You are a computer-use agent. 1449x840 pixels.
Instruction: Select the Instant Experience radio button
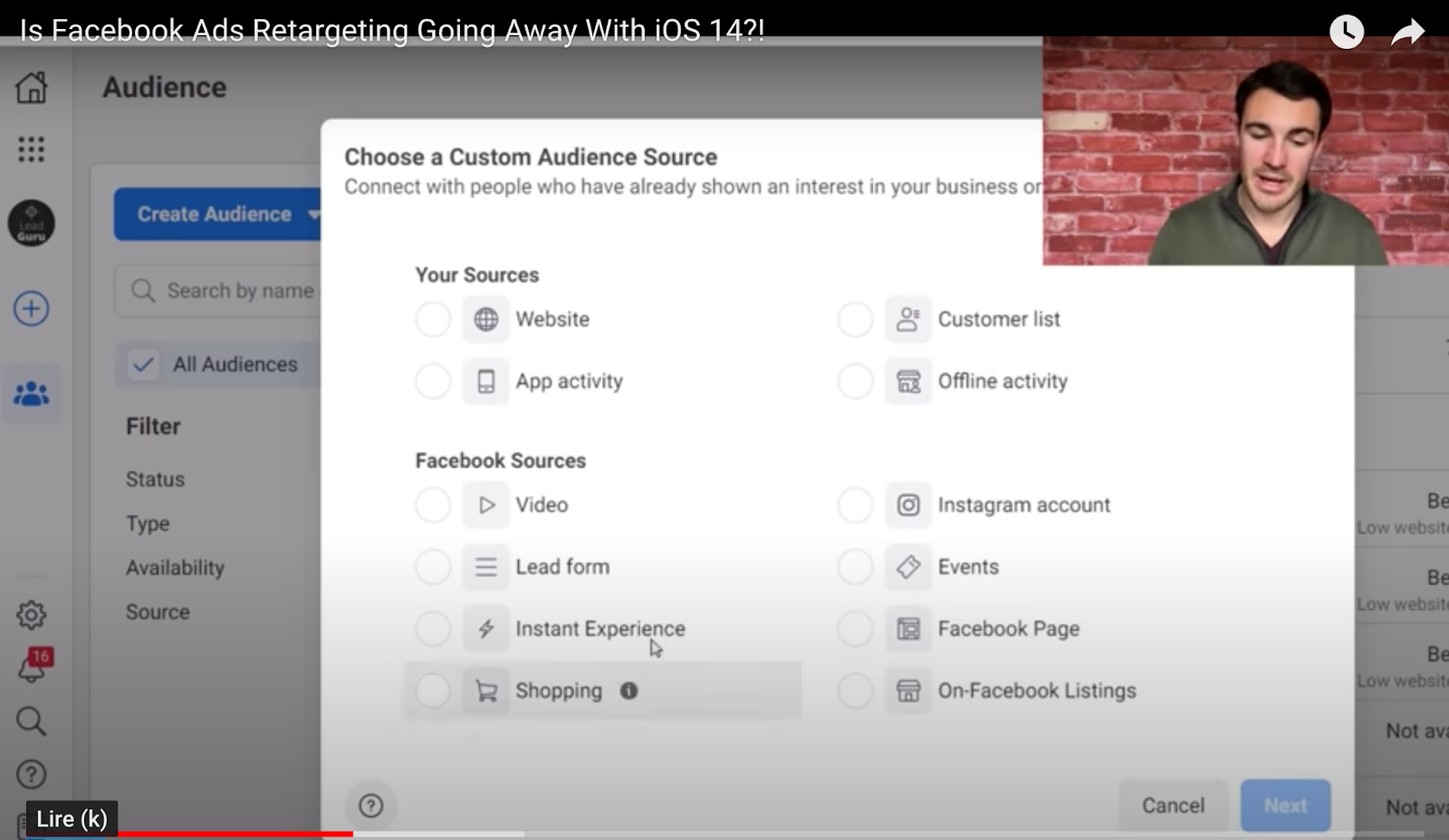[x=433, y=628]
